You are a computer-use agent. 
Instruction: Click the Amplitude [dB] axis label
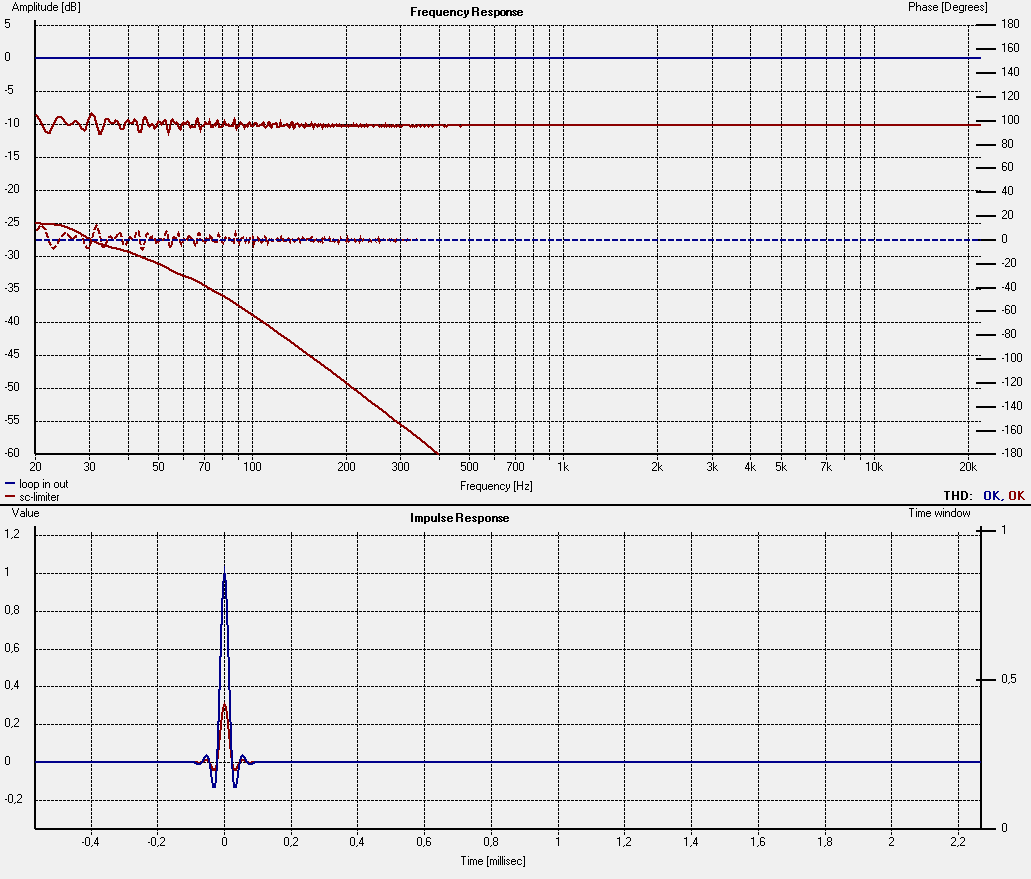click(44, 6)
